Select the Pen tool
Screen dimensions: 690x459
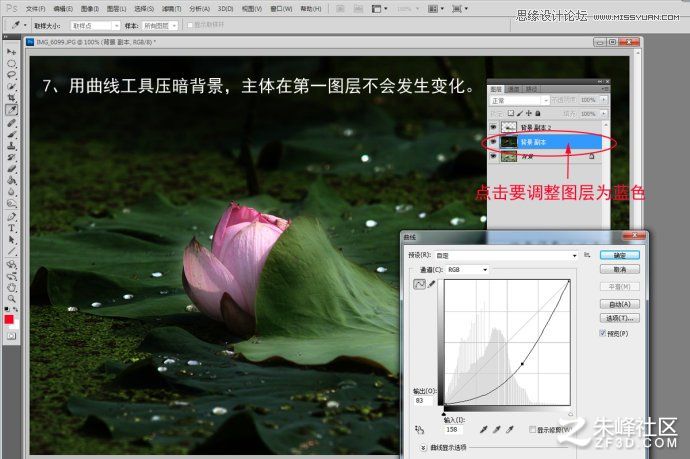11,217
